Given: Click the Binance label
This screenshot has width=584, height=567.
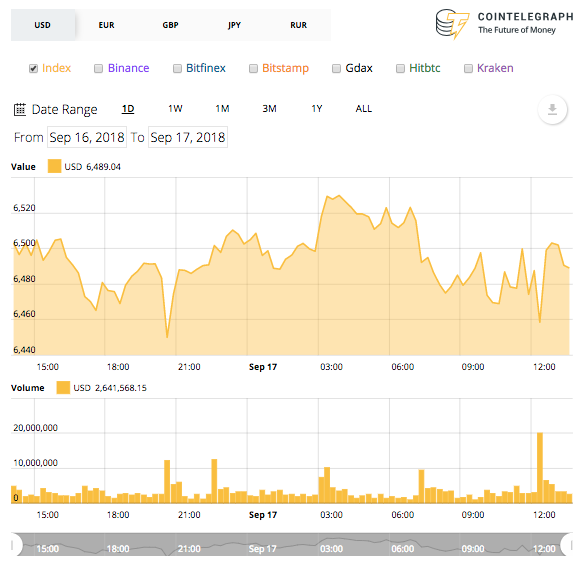Looking at the screenshot, I should coord(128,68).
